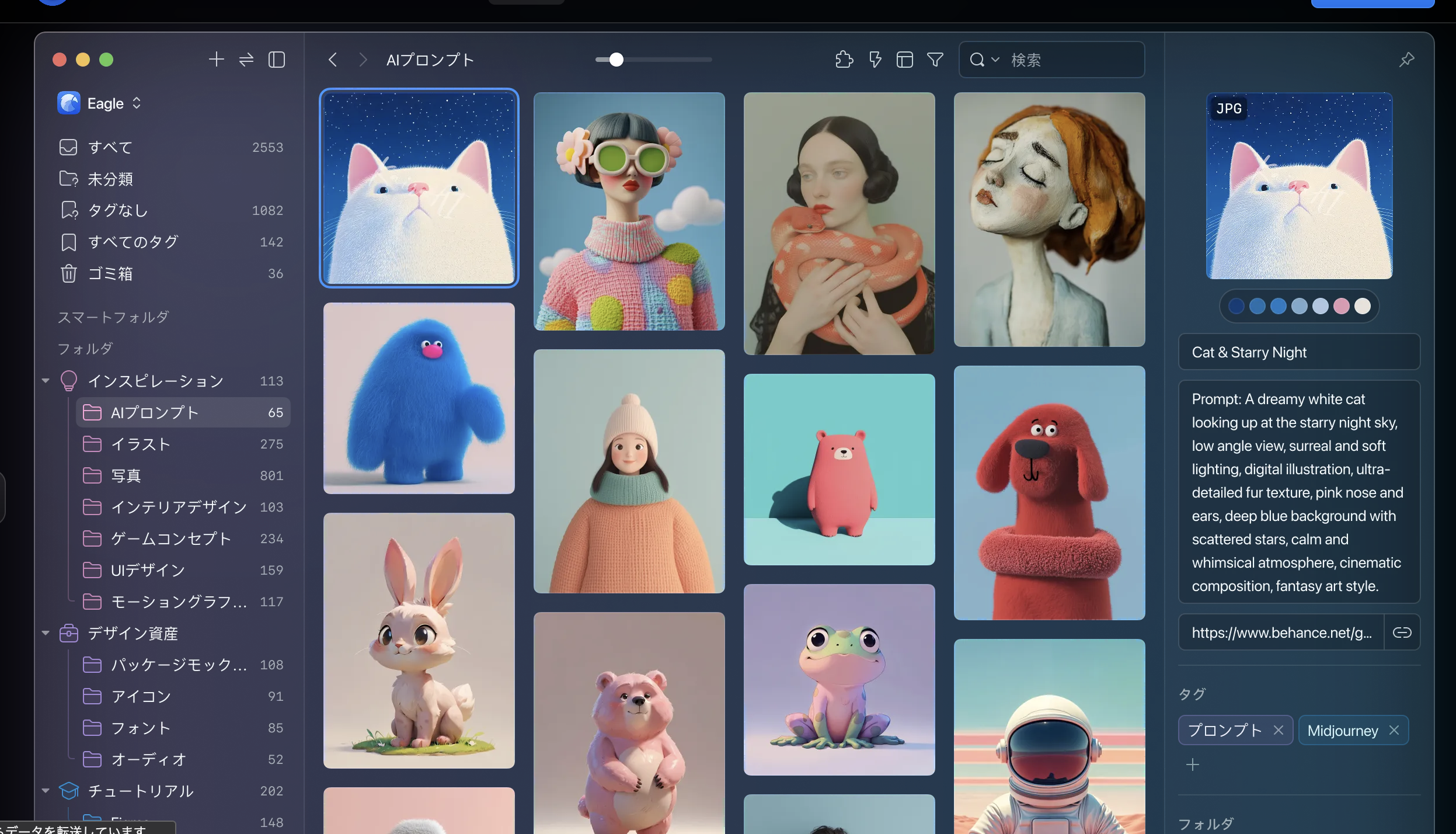Click the switch library arrows icon
Screen dimensions: 1456x834
pos(246,60)
